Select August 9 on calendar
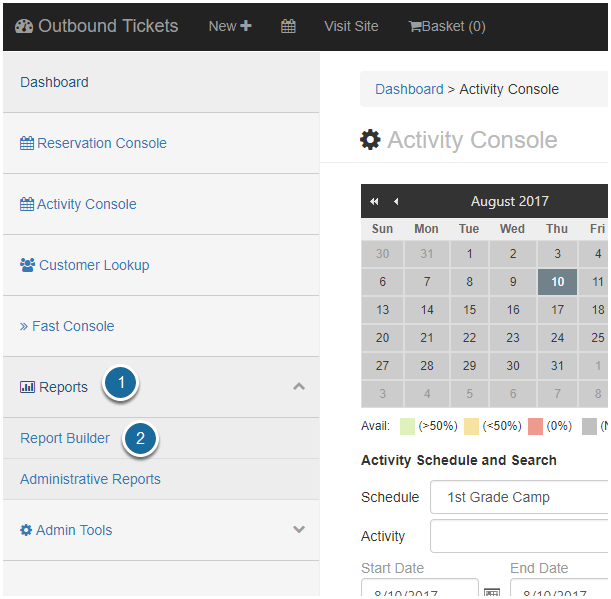 513,282
